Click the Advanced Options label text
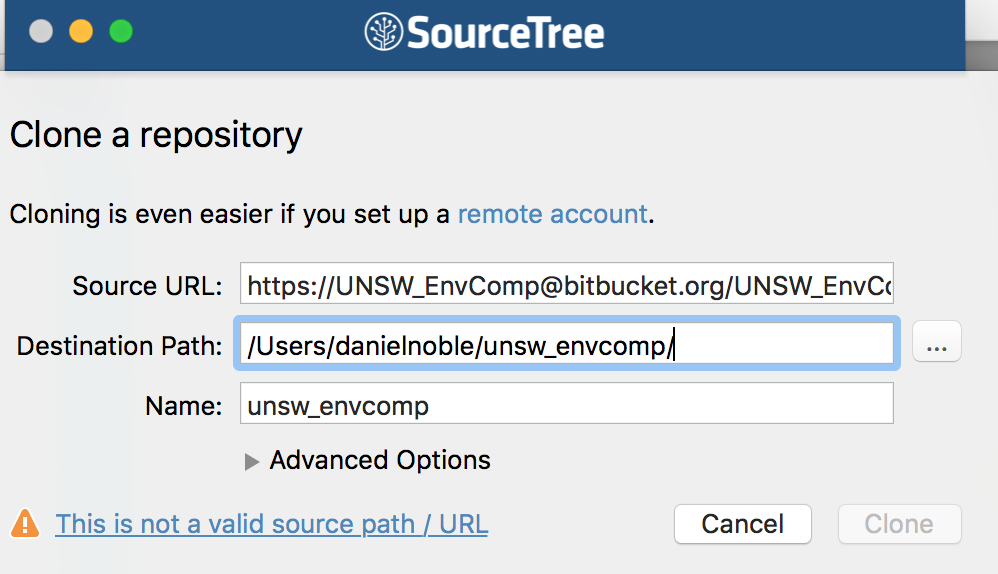This screenshot has height=574, width=998. pos(380,460)
